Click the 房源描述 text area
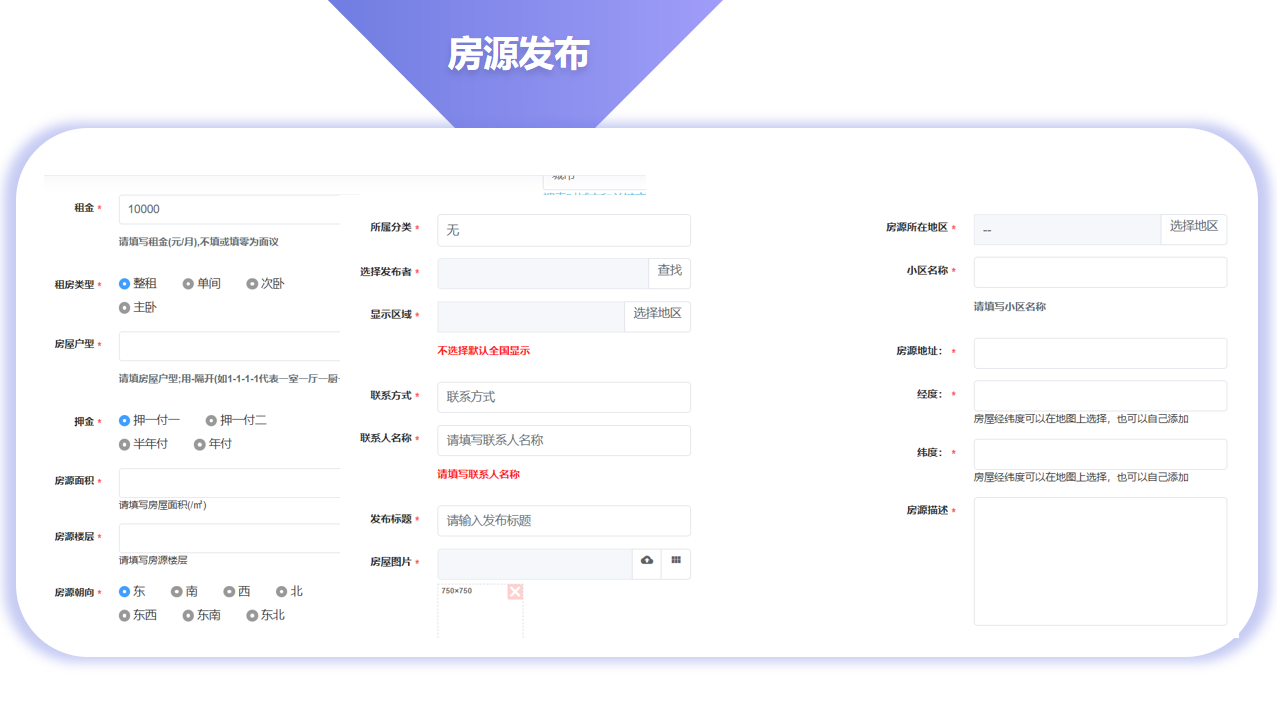 coord(1099,561)
